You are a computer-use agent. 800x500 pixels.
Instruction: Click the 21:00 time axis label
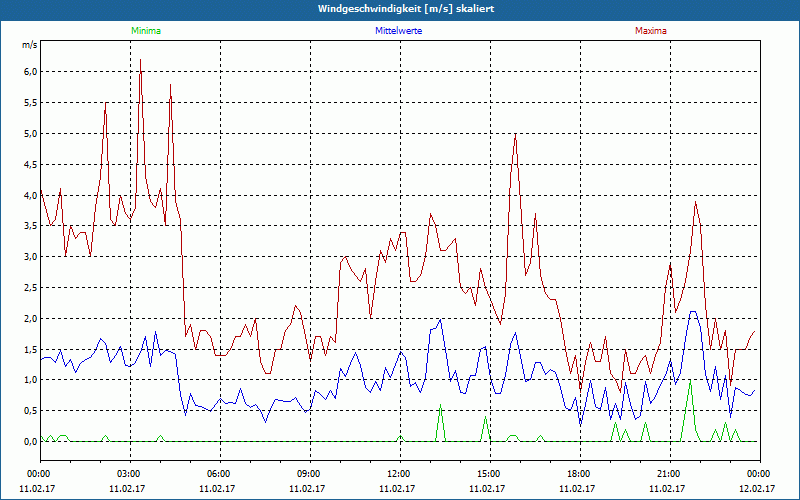[x=670, y=474]
